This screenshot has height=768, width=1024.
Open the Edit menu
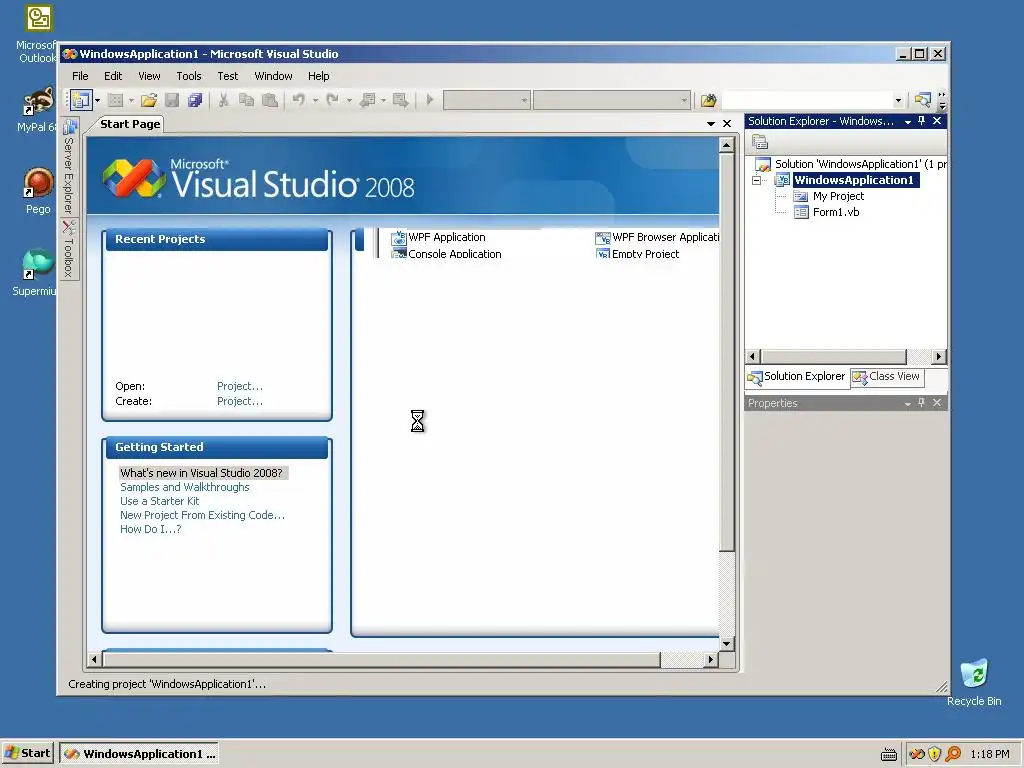(113, 76)
